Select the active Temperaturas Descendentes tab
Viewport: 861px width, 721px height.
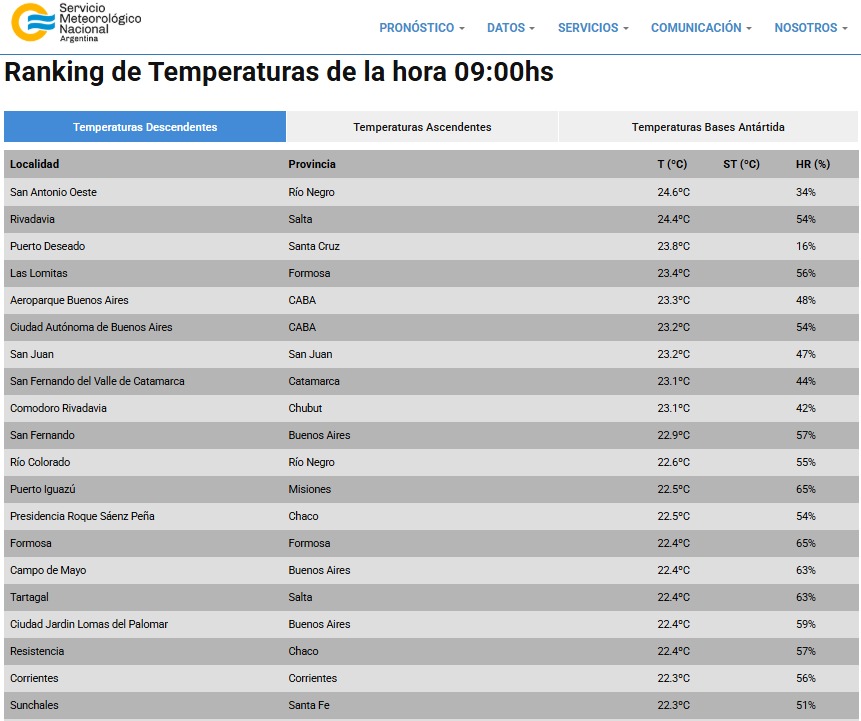point(145,126)
